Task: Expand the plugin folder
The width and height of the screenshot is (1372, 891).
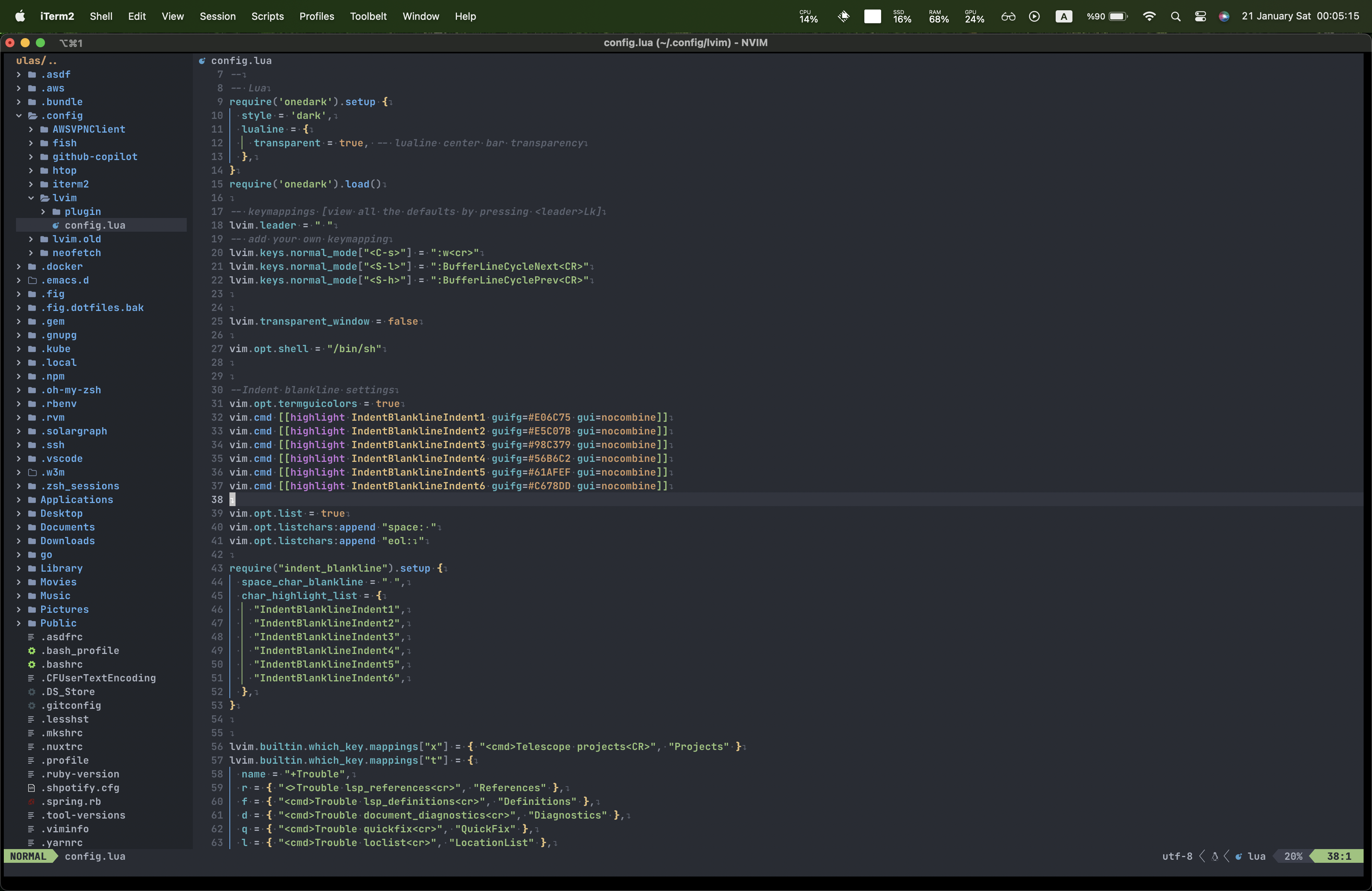Action: pyautogui.click(x=43, y=212)
